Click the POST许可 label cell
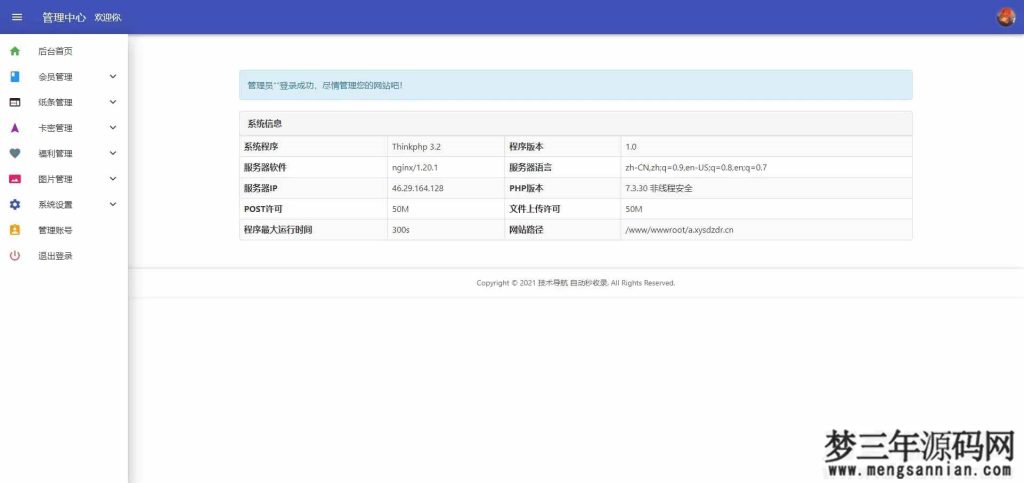This screenshot has width=1024, height=483. click(313, 210)
